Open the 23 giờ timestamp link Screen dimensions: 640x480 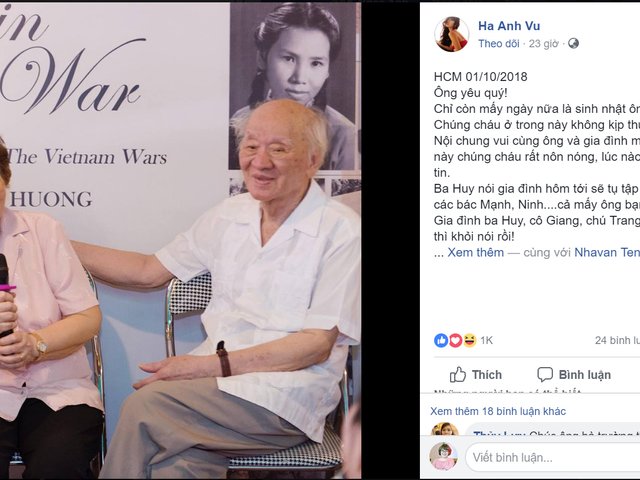(543, 43)
